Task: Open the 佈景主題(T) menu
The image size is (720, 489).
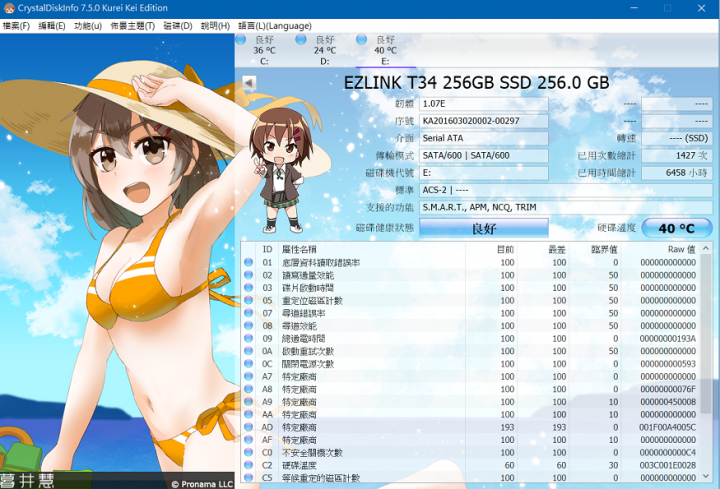Action: (x=133, y=26)
